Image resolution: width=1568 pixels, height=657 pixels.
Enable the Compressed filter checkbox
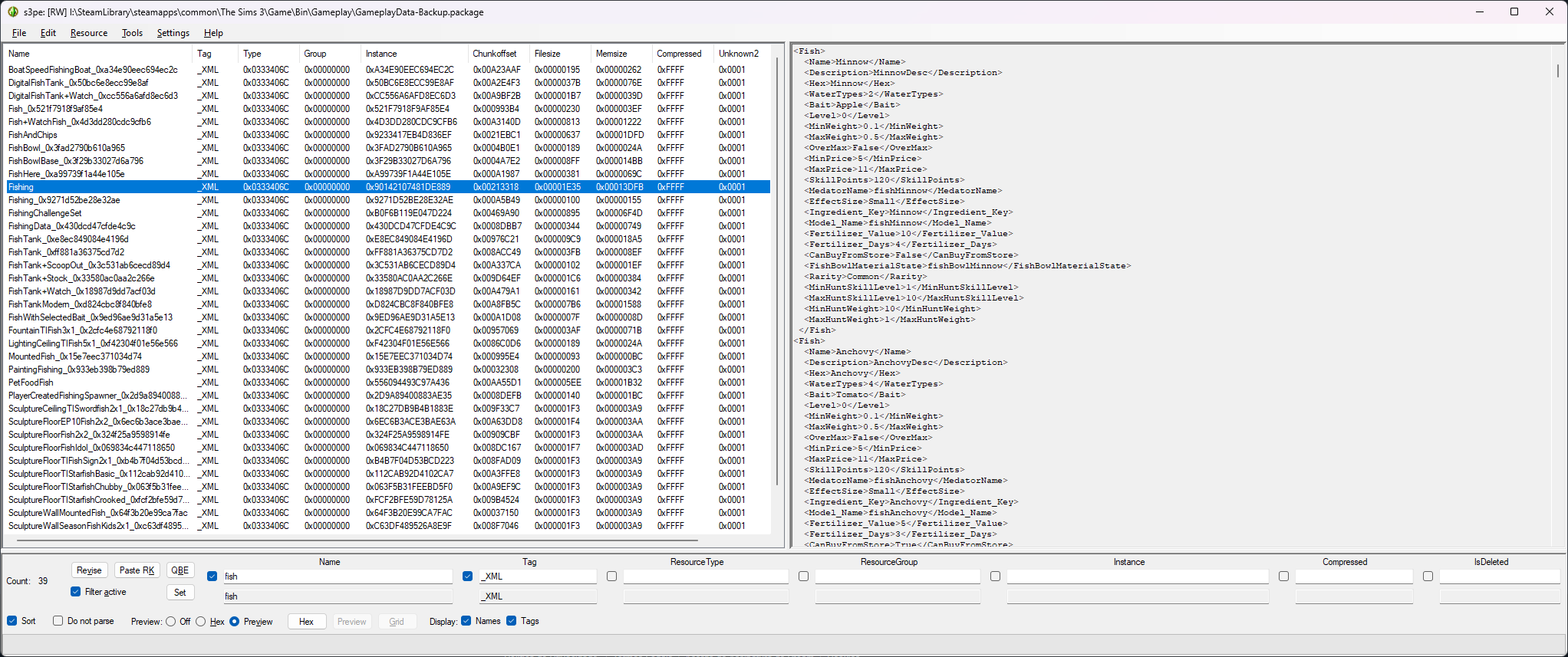[1283, 577]
